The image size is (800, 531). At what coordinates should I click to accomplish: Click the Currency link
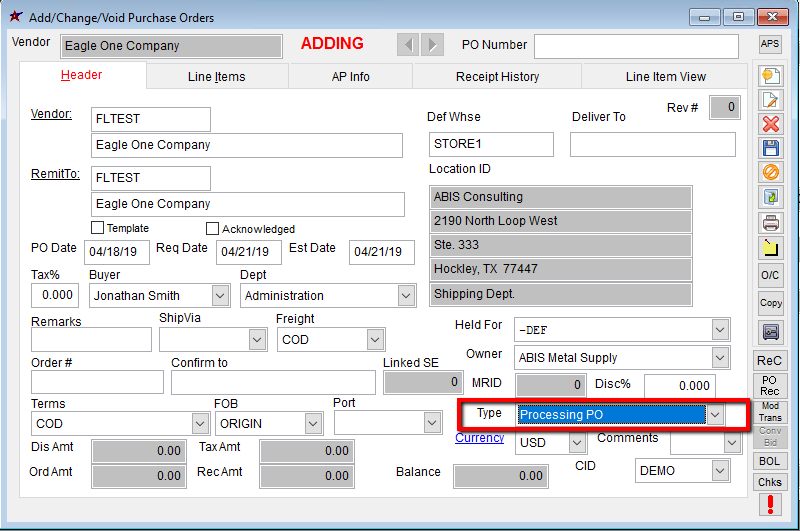479,438
